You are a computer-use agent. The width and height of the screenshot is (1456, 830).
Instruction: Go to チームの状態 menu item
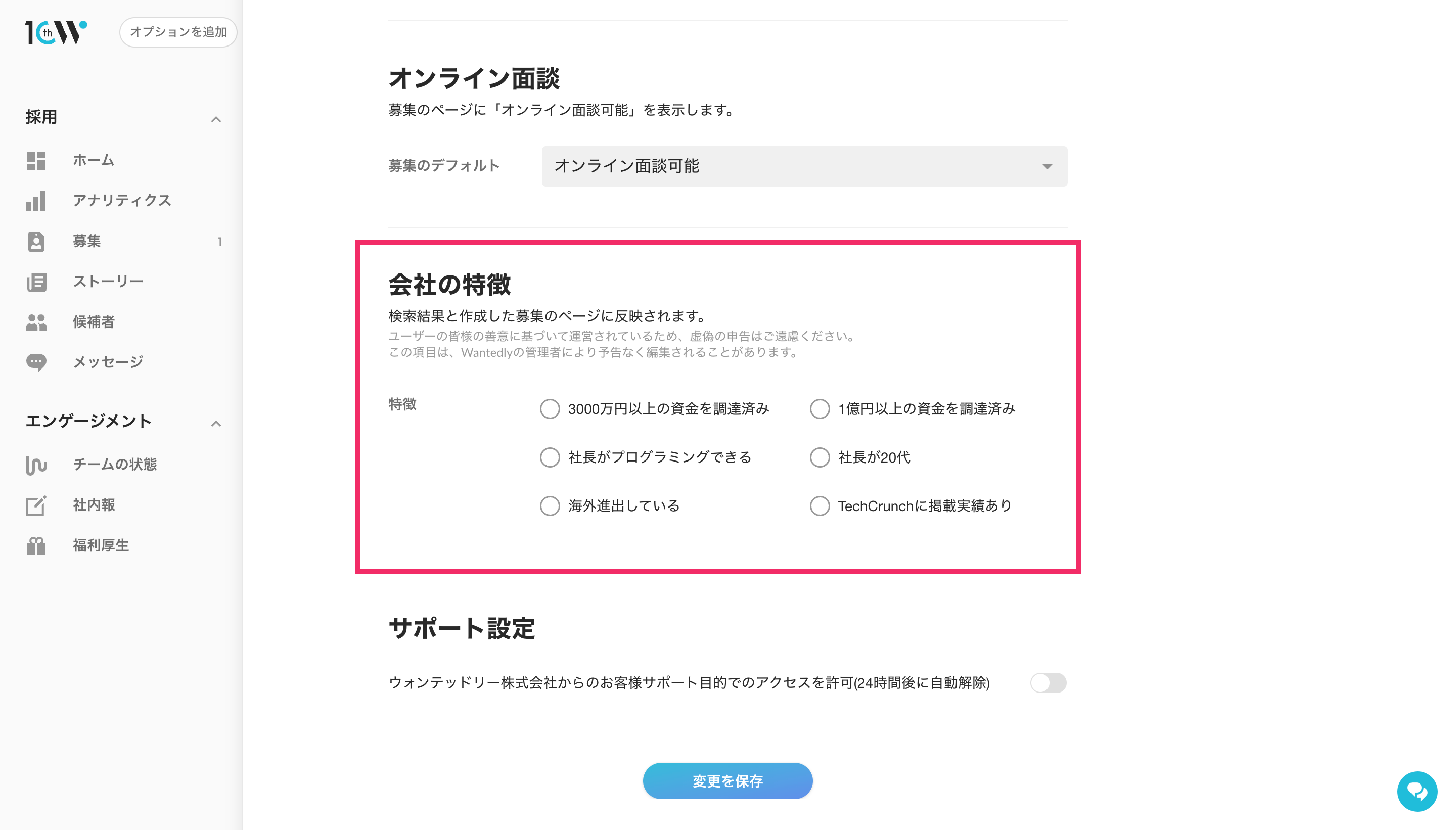click(115, 465)
